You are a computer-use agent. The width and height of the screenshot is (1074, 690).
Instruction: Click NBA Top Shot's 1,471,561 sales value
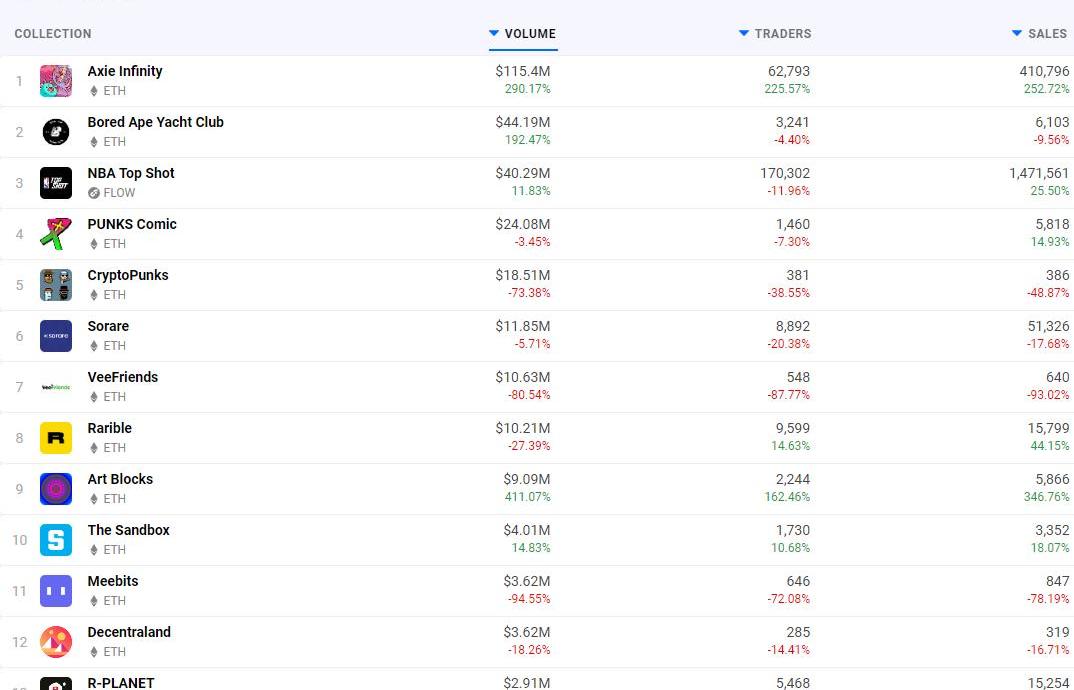click(x=1039, y=173)
